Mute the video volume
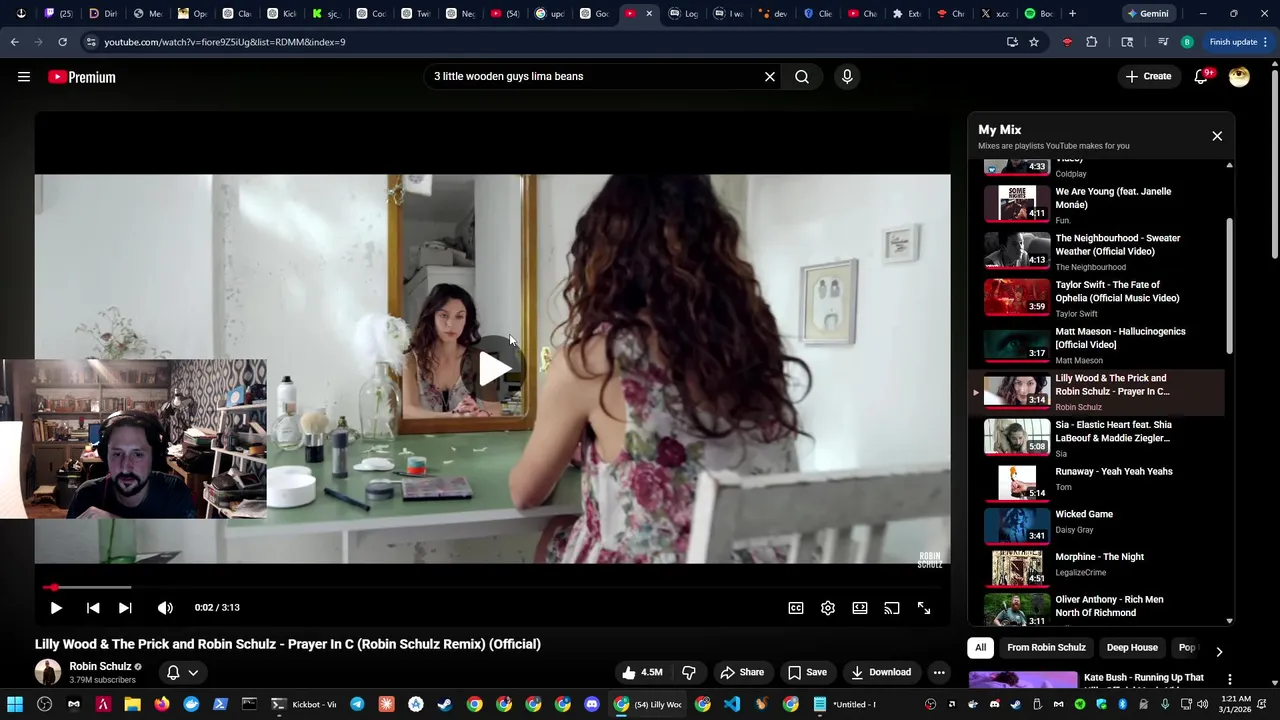 (165, 608)
